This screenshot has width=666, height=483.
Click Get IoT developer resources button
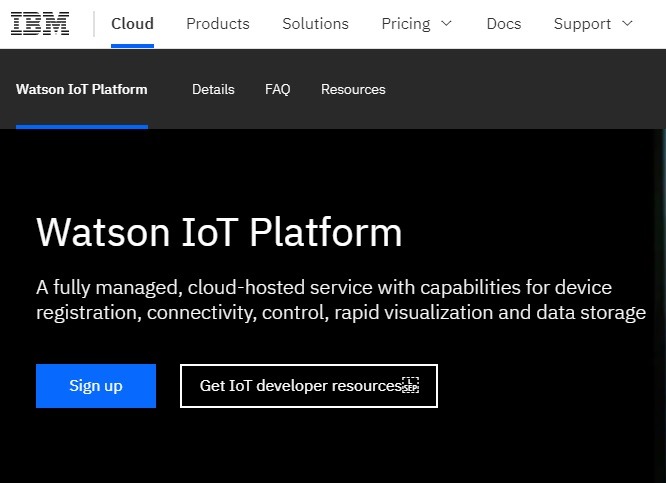point(309,386)
